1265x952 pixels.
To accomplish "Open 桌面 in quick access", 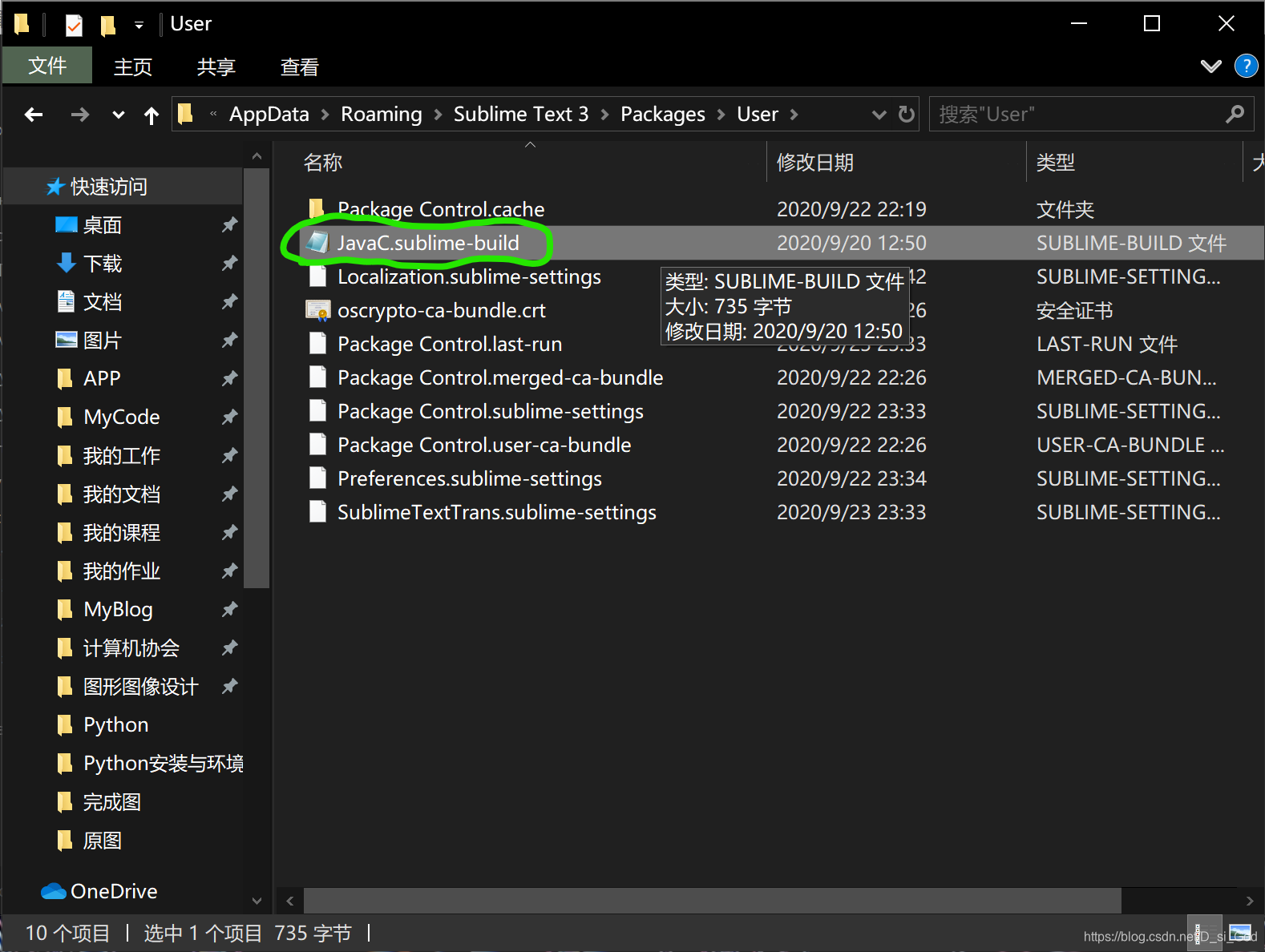I will click(102, 225).
